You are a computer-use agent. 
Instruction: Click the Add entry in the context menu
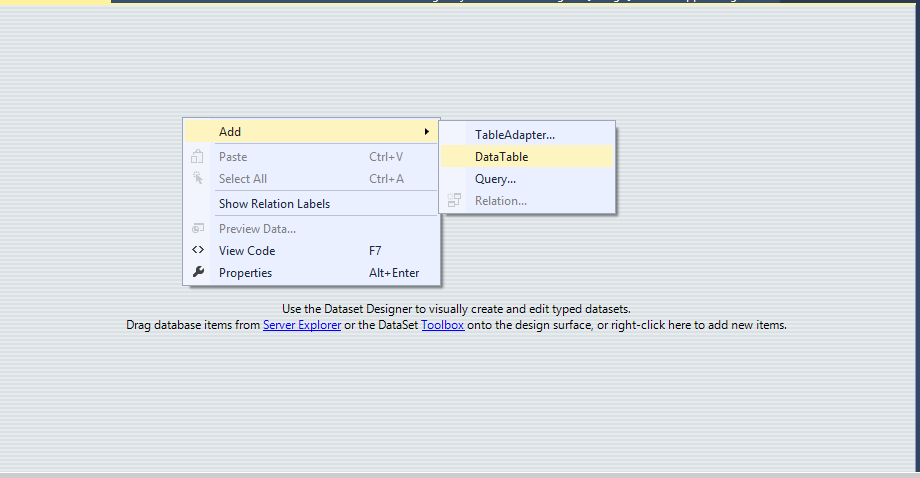coord(230,132)
